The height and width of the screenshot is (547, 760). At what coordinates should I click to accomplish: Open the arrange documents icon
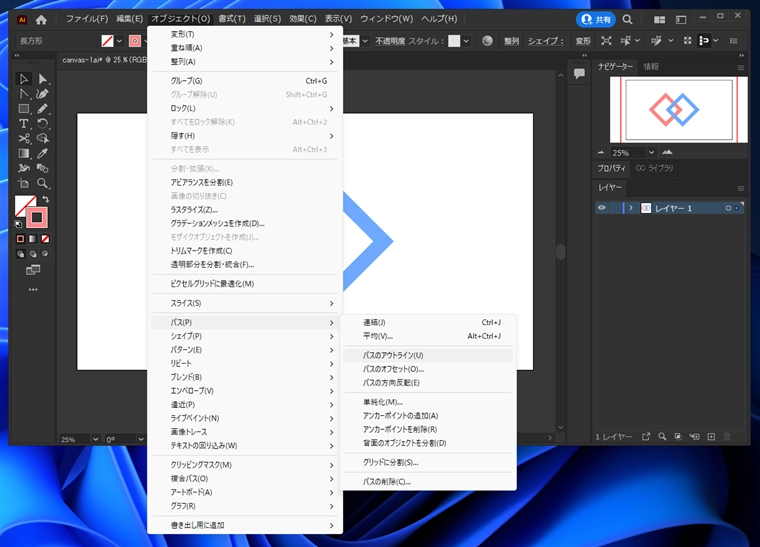click(x=659, y=19)
